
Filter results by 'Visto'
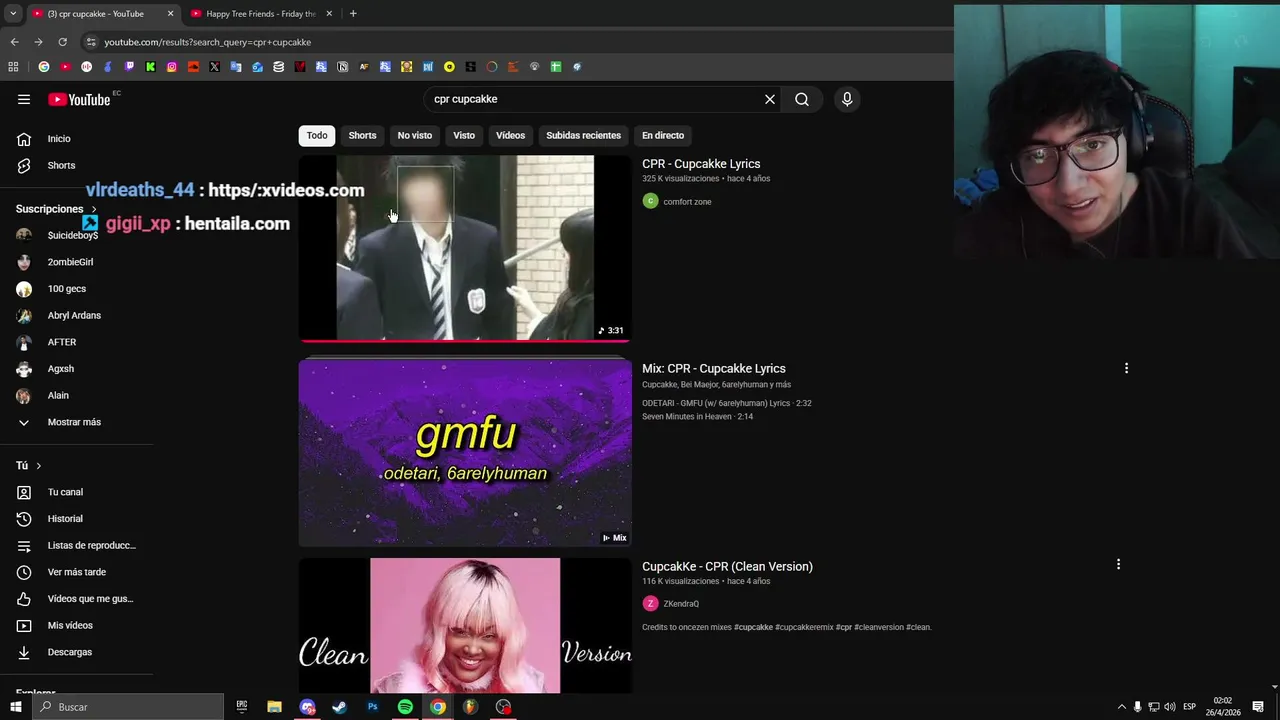click(x=464, y=135)
